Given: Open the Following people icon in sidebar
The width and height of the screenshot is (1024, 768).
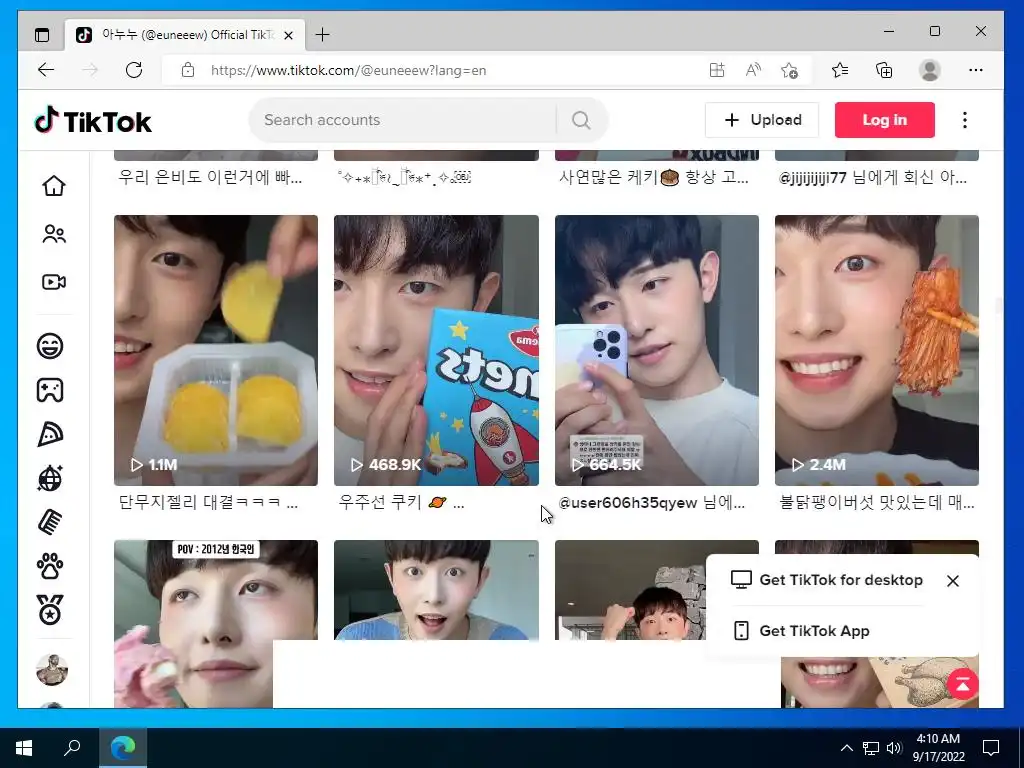Looking at the screenshot, I should point(54,234).
